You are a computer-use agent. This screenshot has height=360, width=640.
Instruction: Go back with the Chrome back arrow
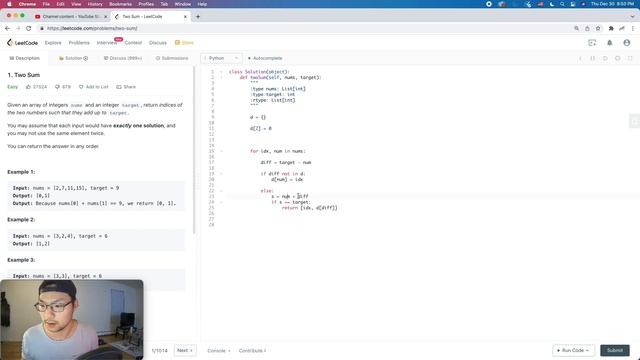click(7, 28)
